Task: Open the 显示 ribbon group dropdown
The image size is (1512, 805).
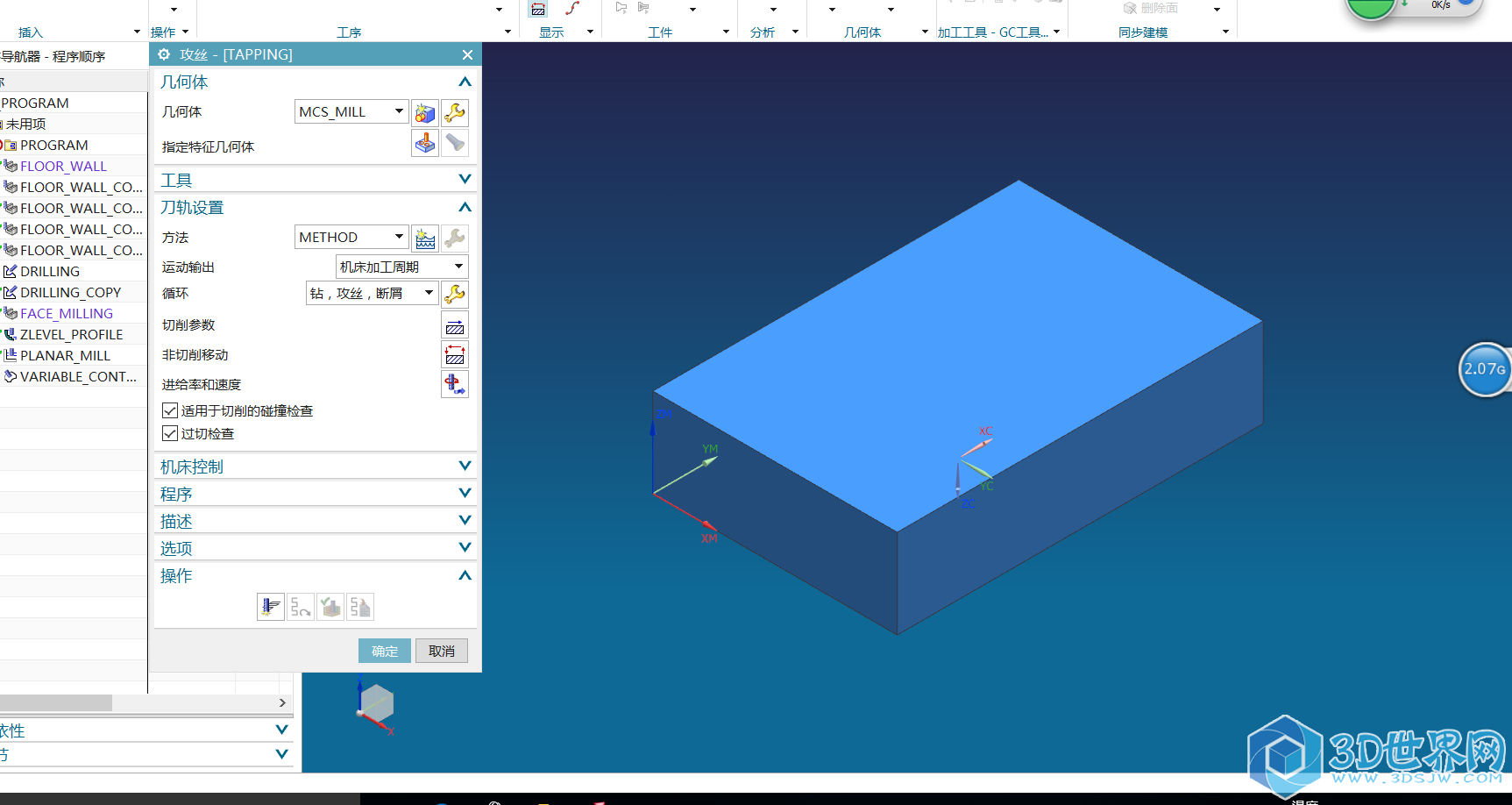Action: tap(590, 32)
